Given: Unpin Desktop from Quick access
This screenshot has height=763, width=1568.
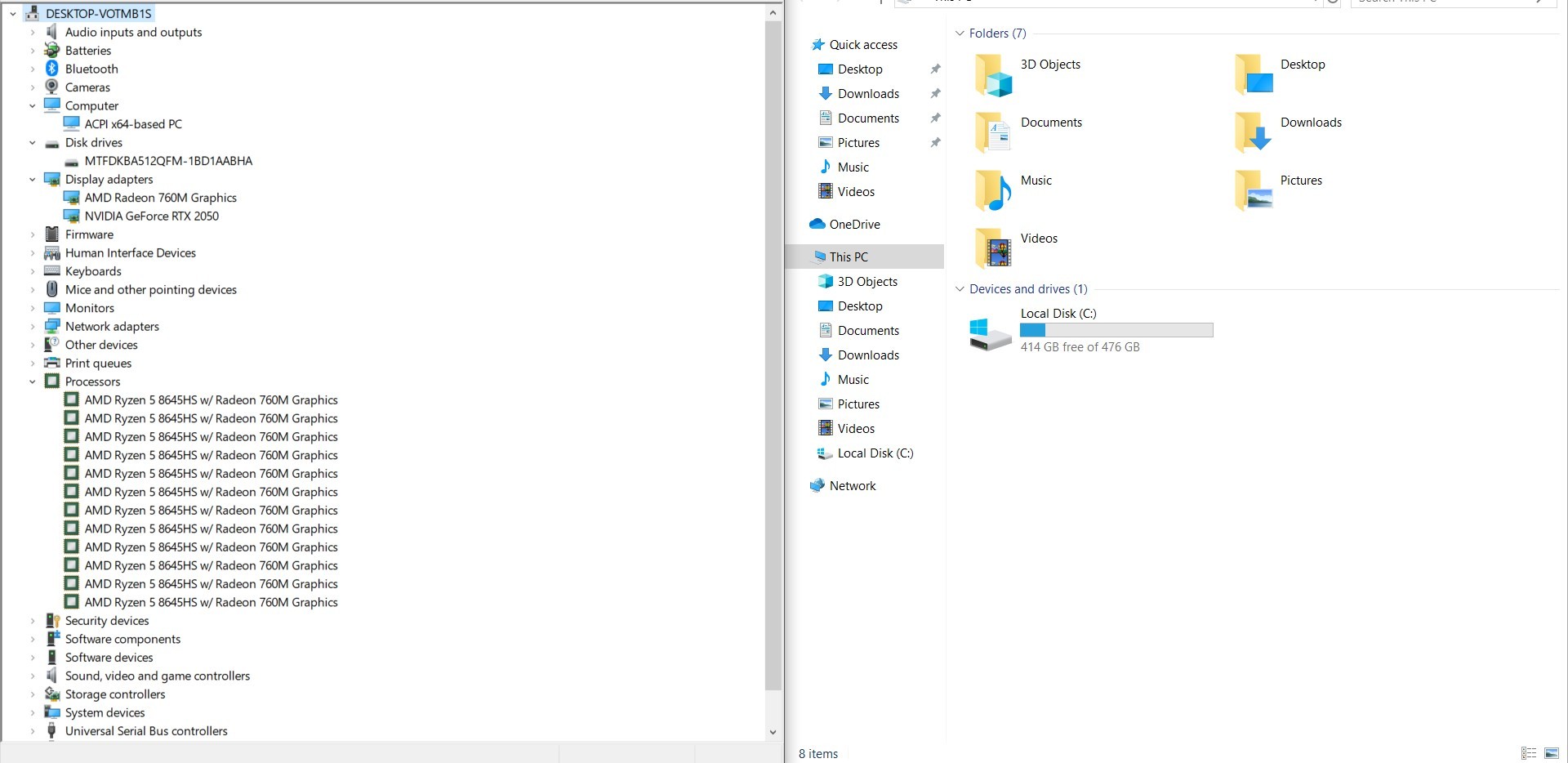Looking at the screenshot, I should 935,69.
